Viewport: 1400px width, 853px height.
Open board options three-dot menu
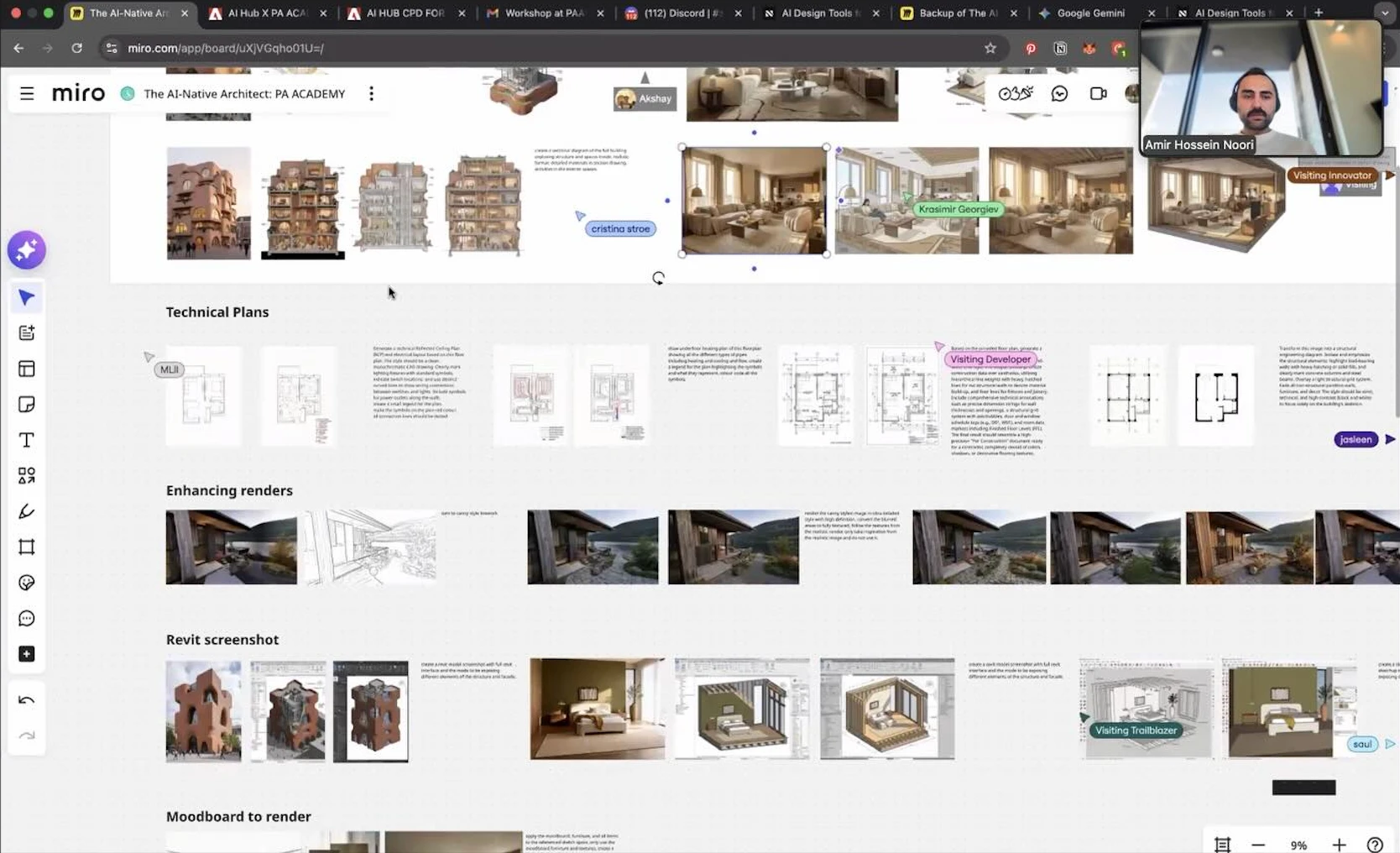[x=371, y=93]
